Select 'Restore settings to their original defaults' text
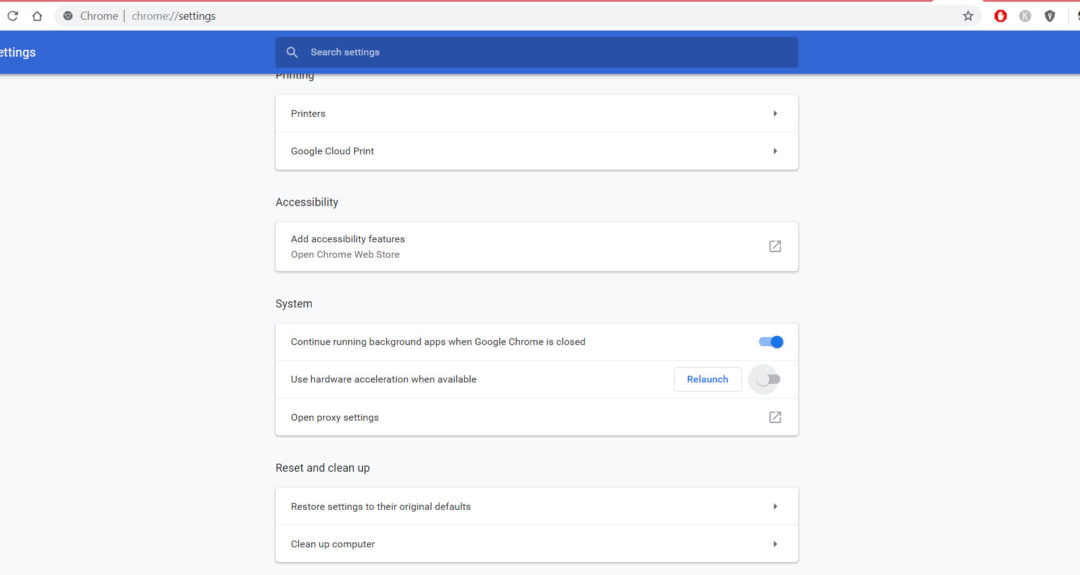The height and width of the screenshot is (575, 1080). pyautogui.click(x=381, y=507)
